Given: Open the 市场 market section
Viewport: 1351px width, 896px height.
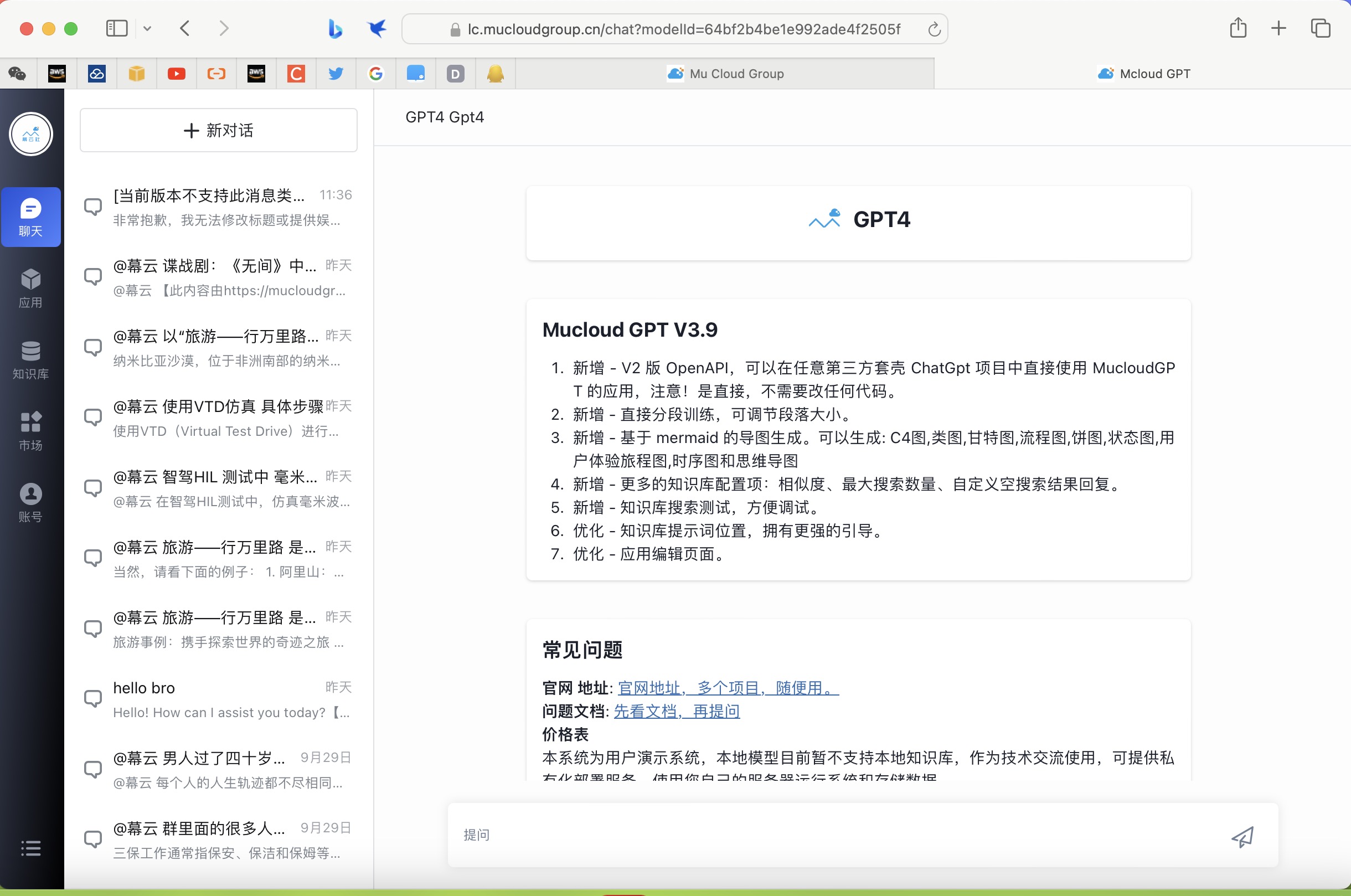Looking at the screenshot, I should click(x=31, y=431).
